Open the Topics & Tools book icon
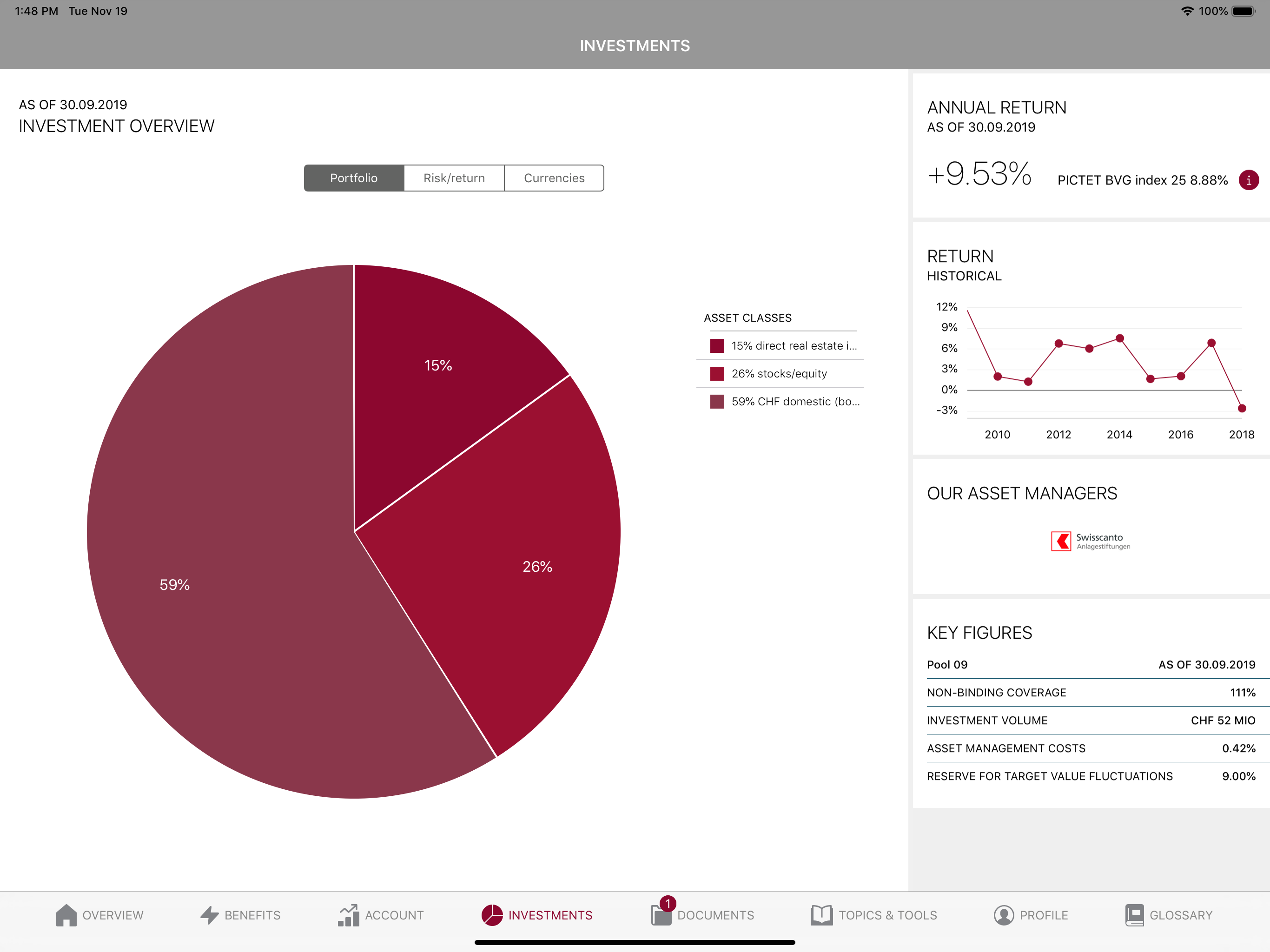Viewport: 1270px width, 952px height. point(821,915)
